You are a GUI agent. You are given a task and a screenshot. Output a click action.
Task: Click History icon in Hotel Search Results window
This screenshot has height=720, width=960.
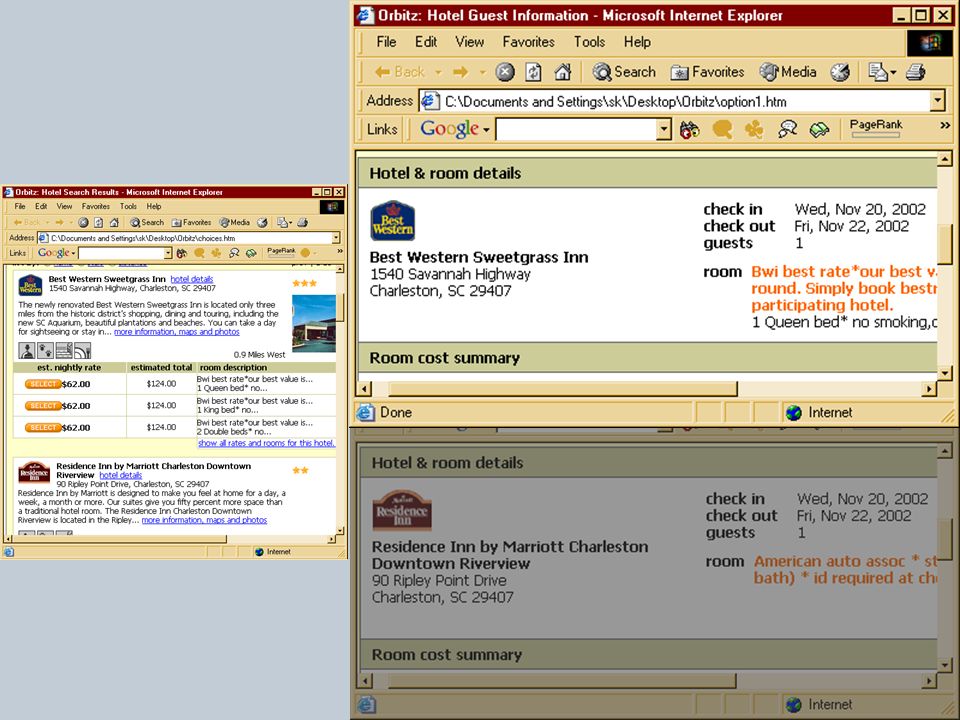pos(262,222)
